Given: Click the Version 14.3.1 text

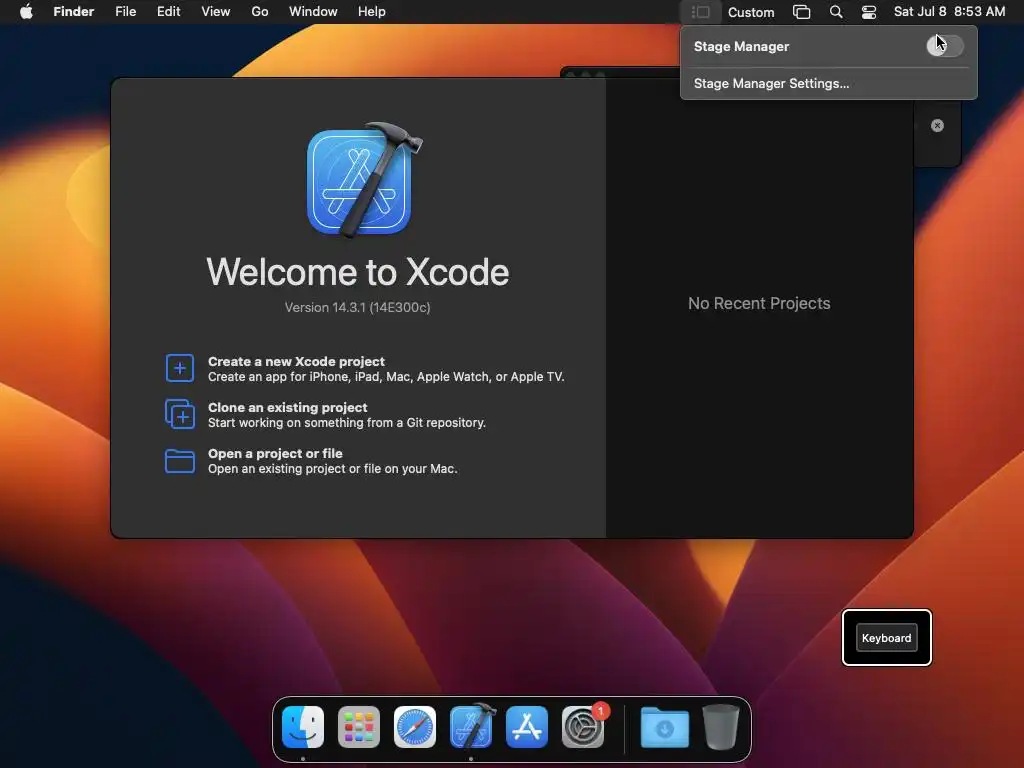Looking at the screenshot, I should pyautogui.click(x=357, y=308).
